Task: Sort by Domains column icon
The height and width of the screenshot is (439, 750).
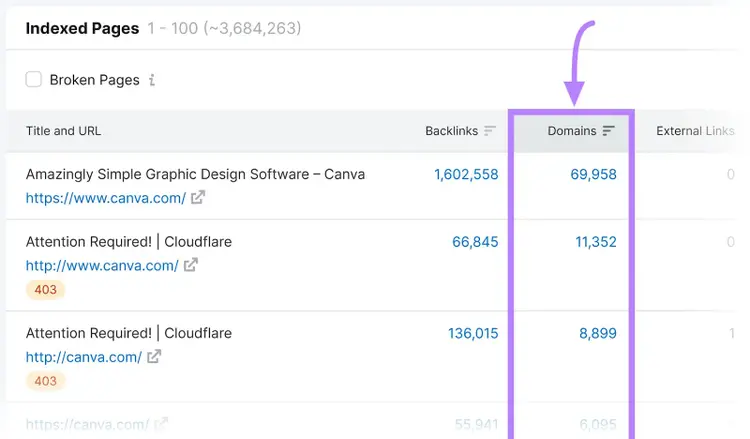Action: tap(608, 131)
